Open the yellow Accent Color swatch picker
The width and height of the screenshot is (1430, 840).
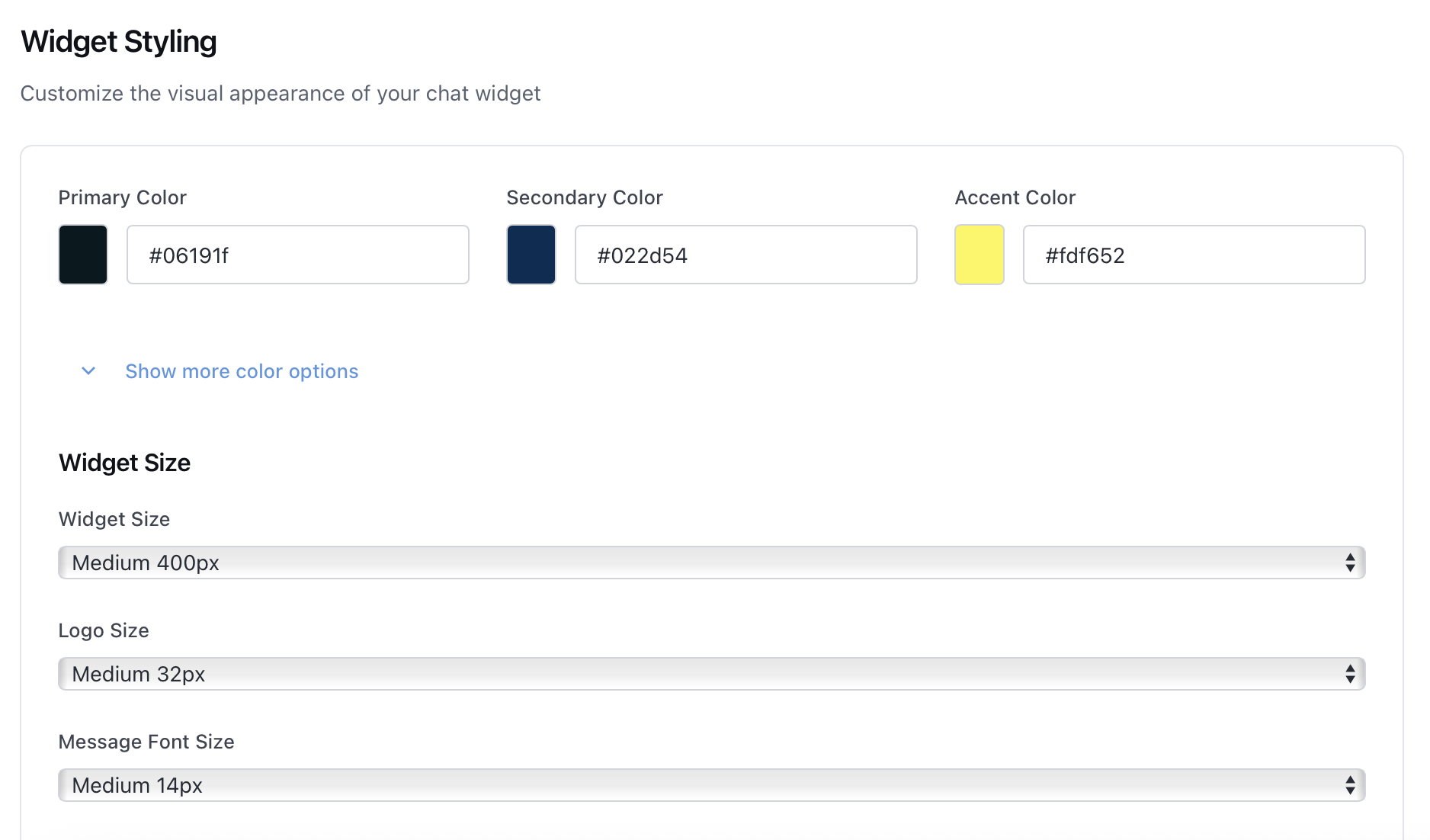click(x=979, y=255)
